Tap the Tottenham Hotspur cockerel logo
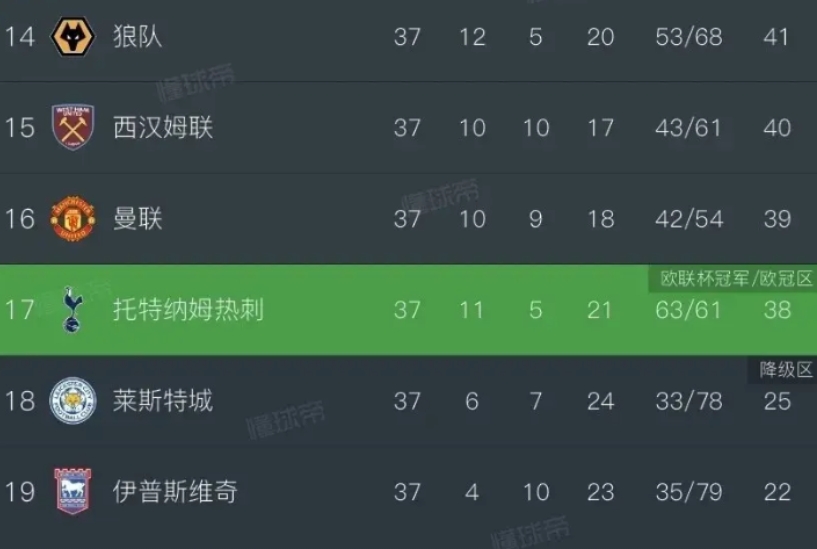This screenshot has width=817, height=549. [x=72, y=309]
